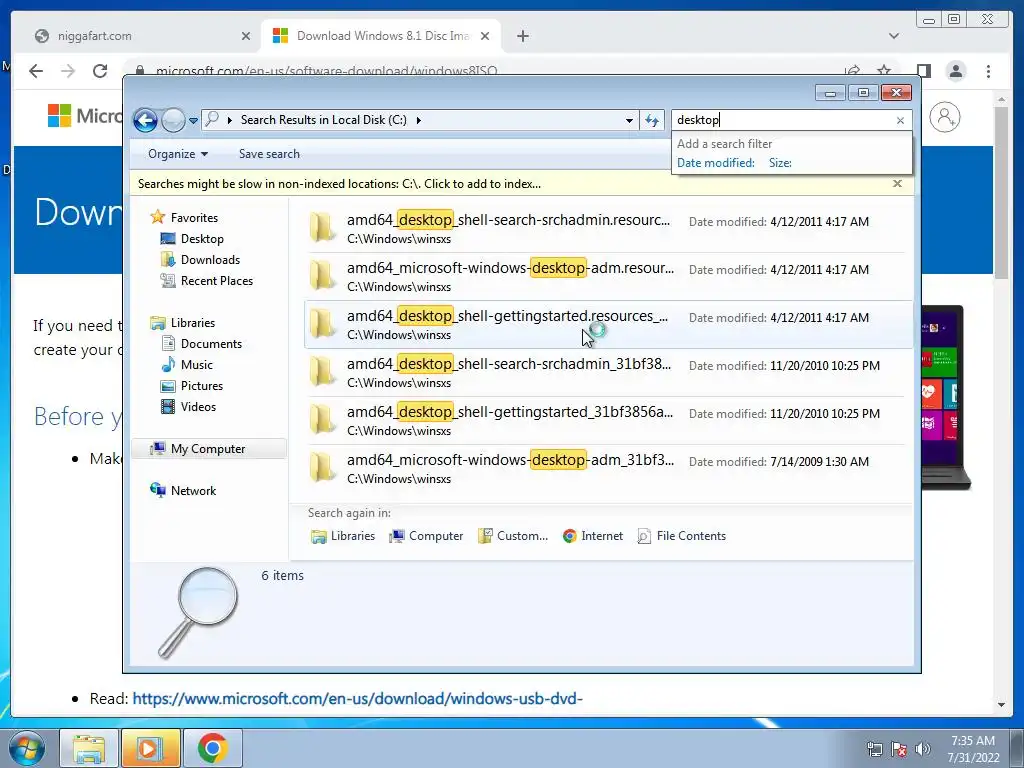Open Chrome three-dot menu
This screenshot has height=768, width=1024.
click(988, 71)
